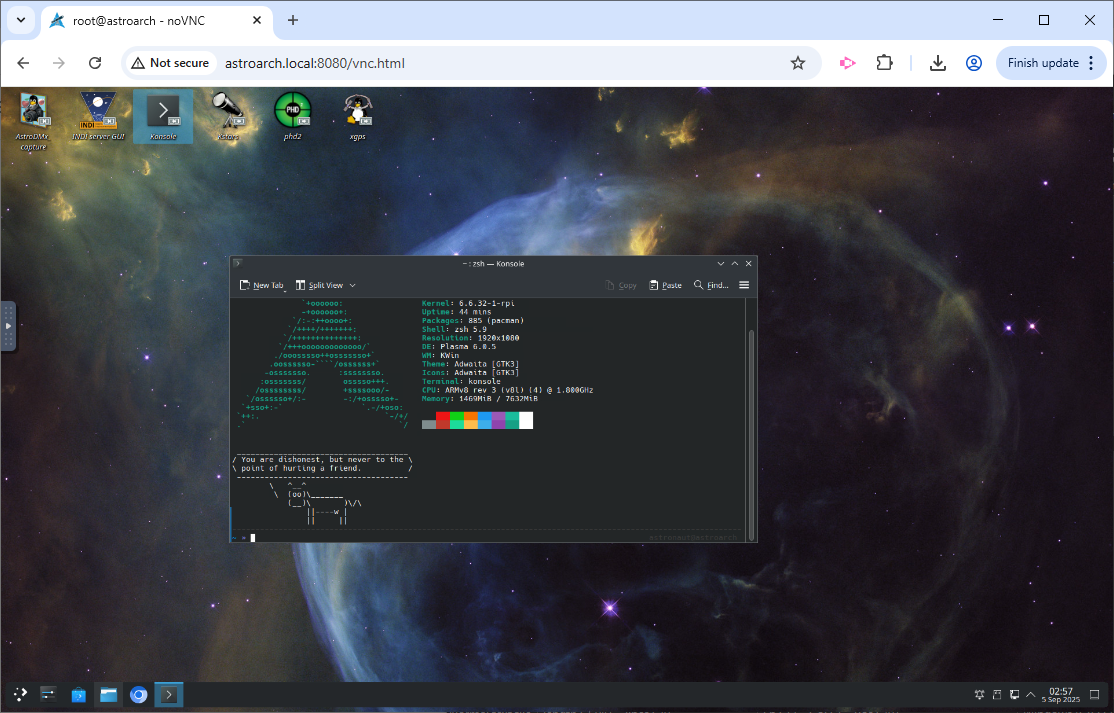Open the browser tab search dropdown
This screenshot has height=713, width=1114.
tap(21, 20)
